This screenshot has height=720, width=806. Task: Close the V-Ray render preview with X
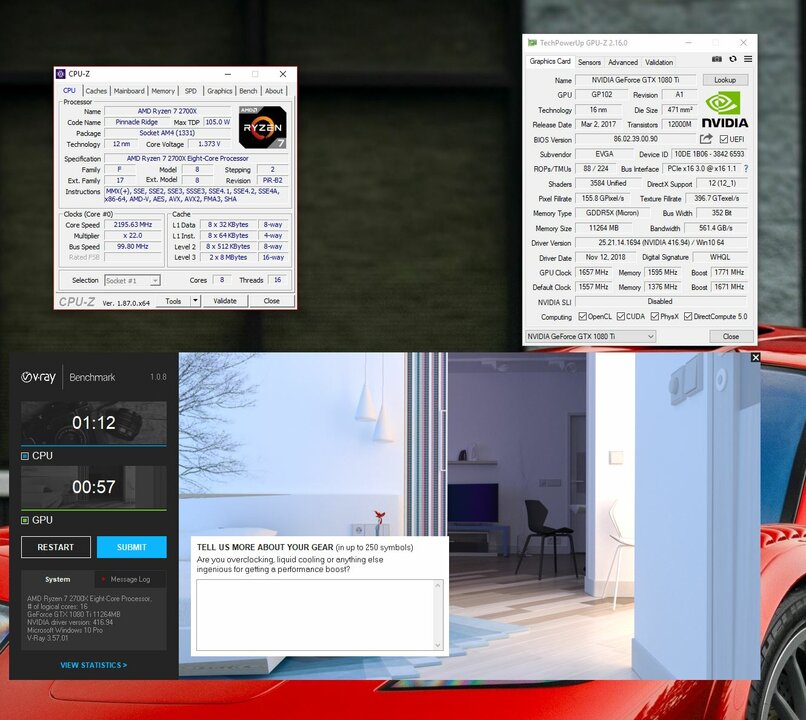pyautogui.click(x=755, y=357)
